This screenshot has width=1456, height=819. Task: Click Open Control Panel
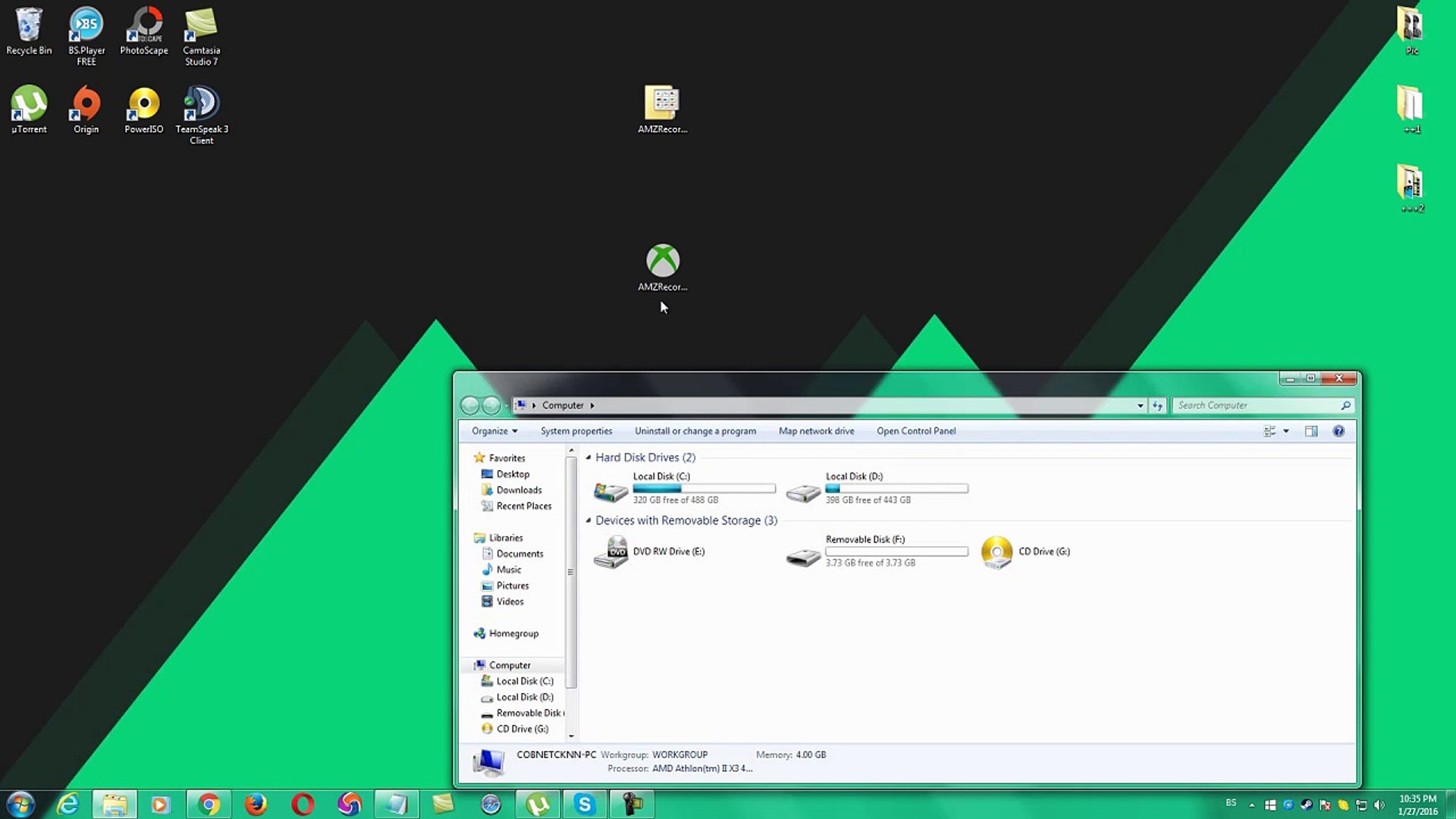[916, 431]
